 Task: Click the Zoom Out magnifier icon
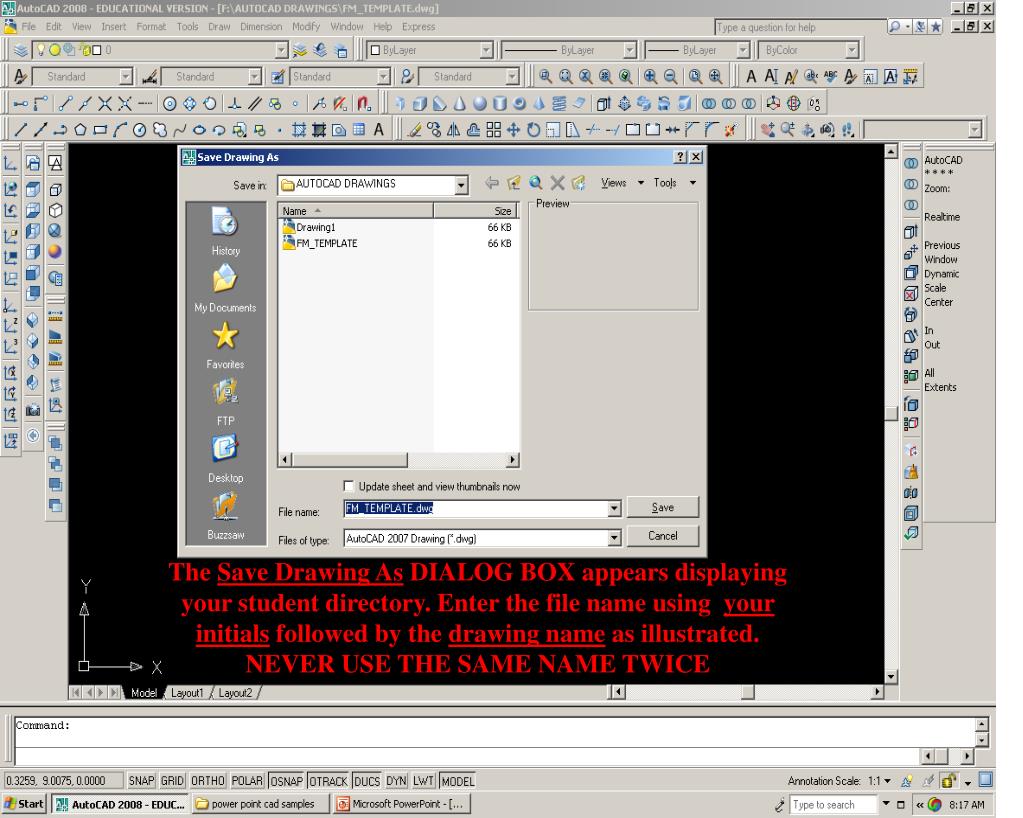point(670,76)
